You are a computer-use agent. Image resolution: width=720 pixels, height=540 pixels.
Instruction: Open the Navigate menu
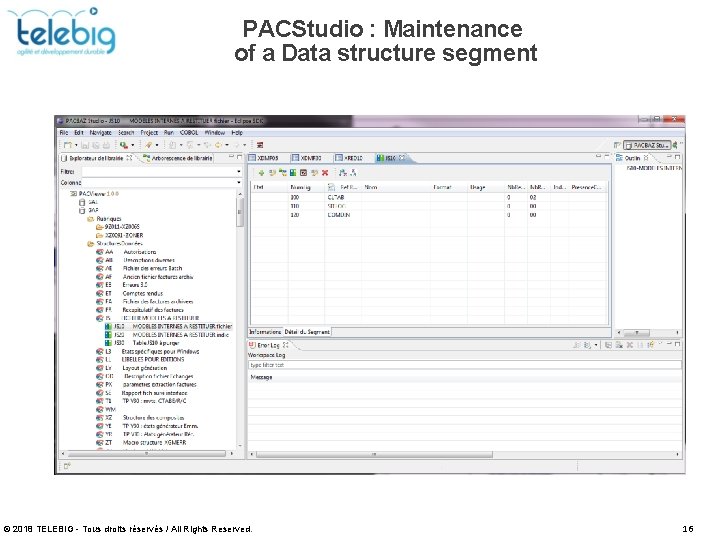pyautogui.click(x=100, y=133)
